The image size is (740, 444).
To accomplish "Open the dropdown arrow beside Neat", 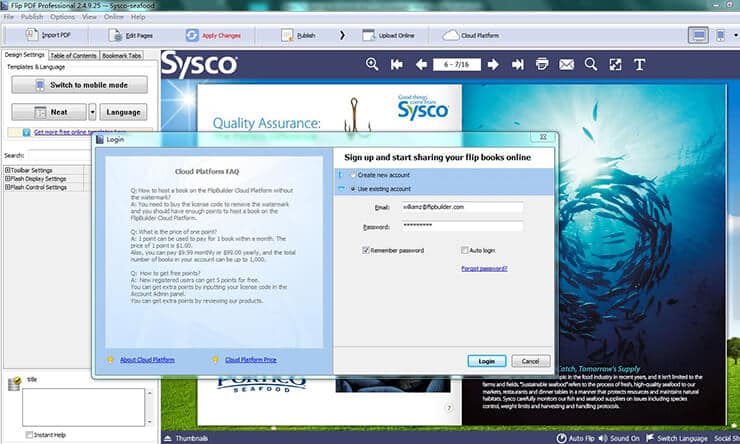I will click(x=92, y=112).
